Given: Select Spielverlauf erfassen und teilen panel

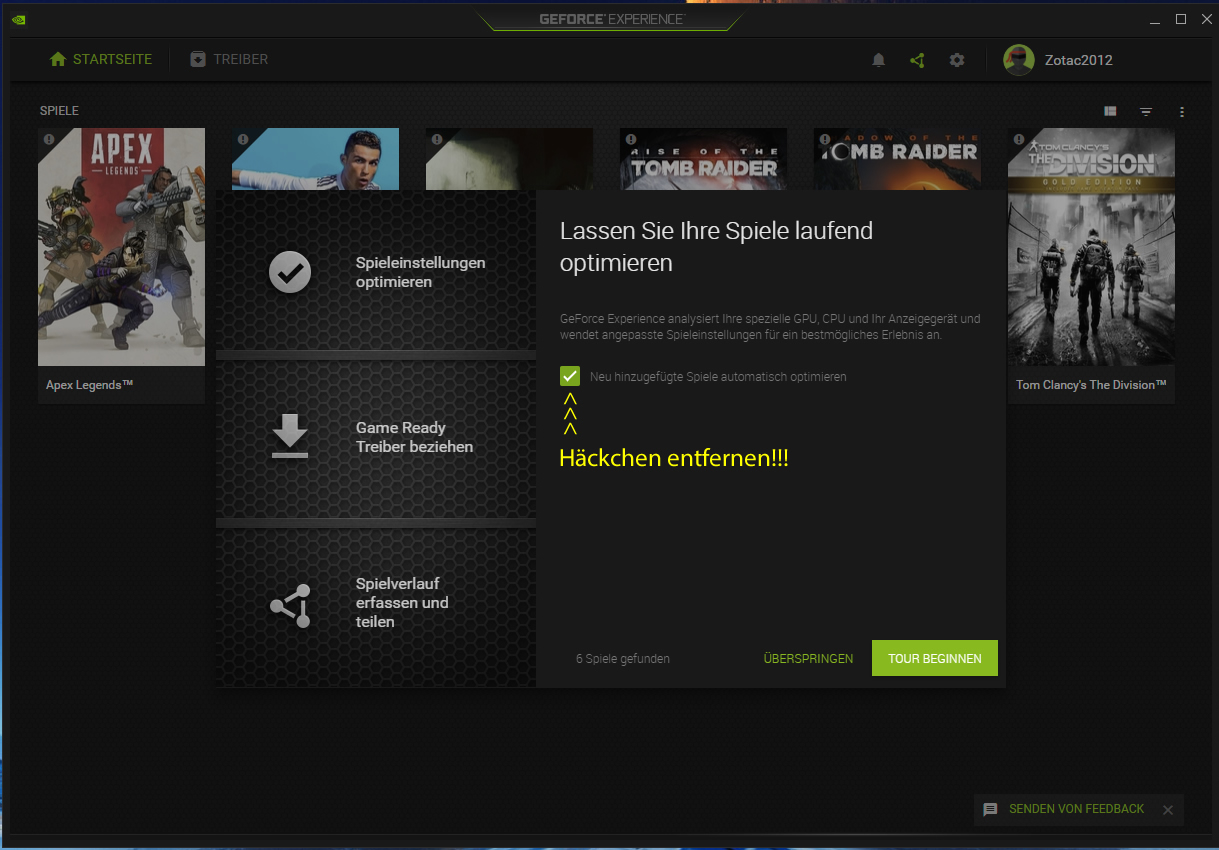Looking at the screenshot, I should [376, 606].
